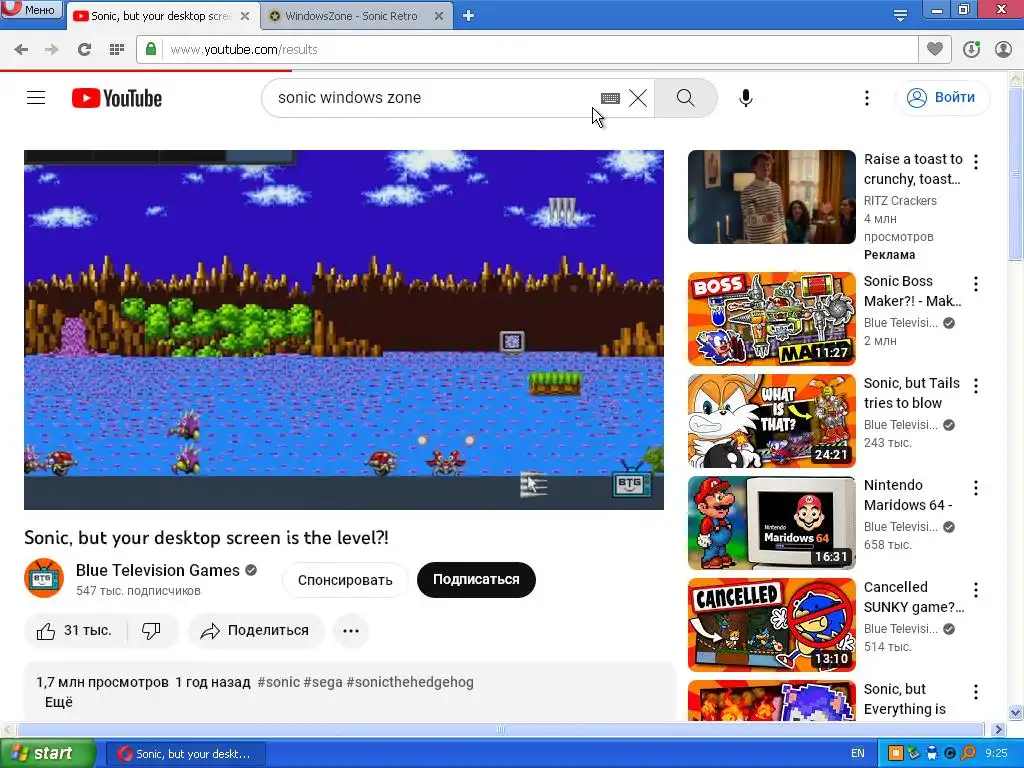Click the video player area

coord(344,330)
